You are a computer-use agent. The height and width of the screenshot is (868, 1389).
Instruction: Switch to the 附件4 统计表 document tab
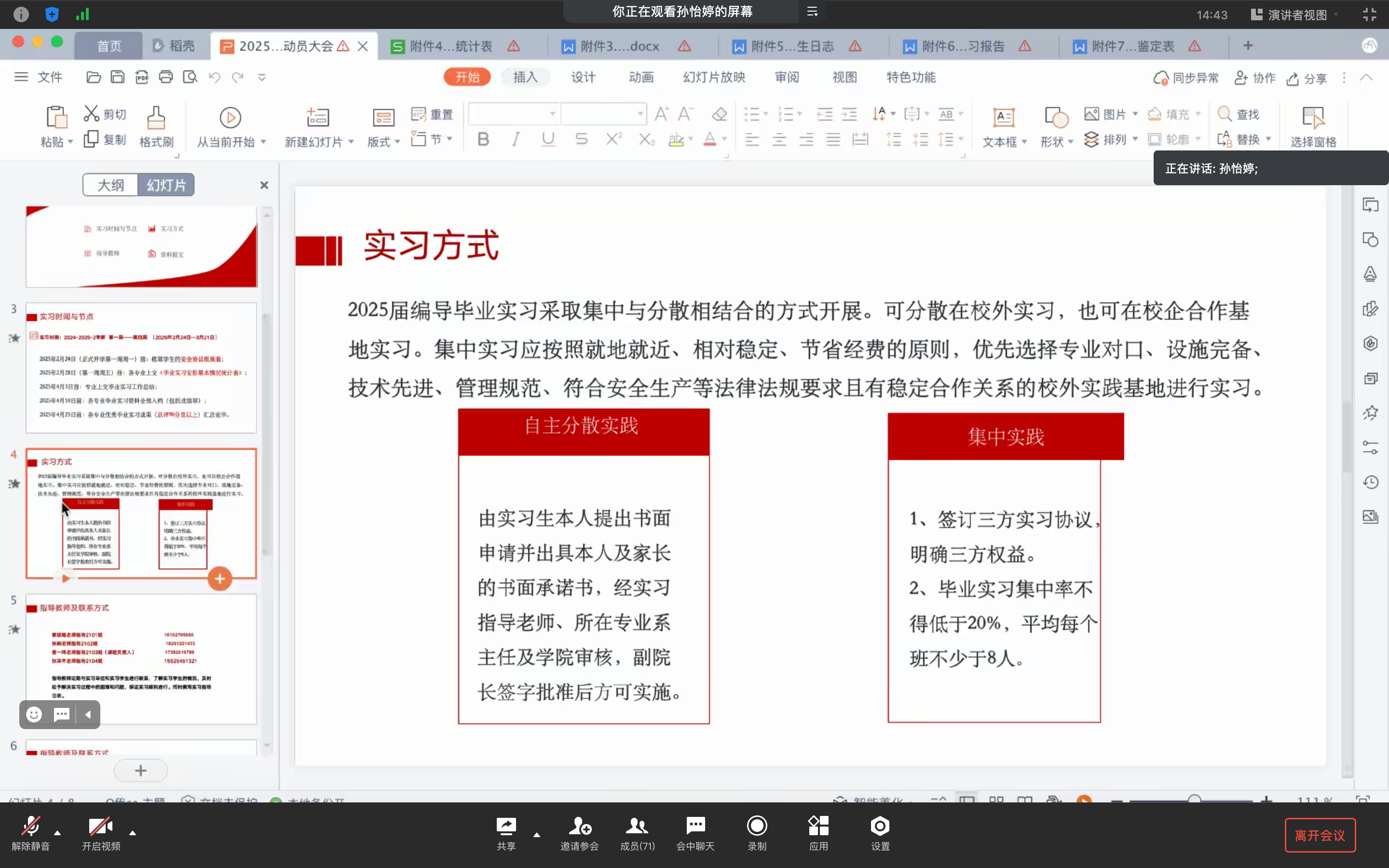tap(450, 46)
